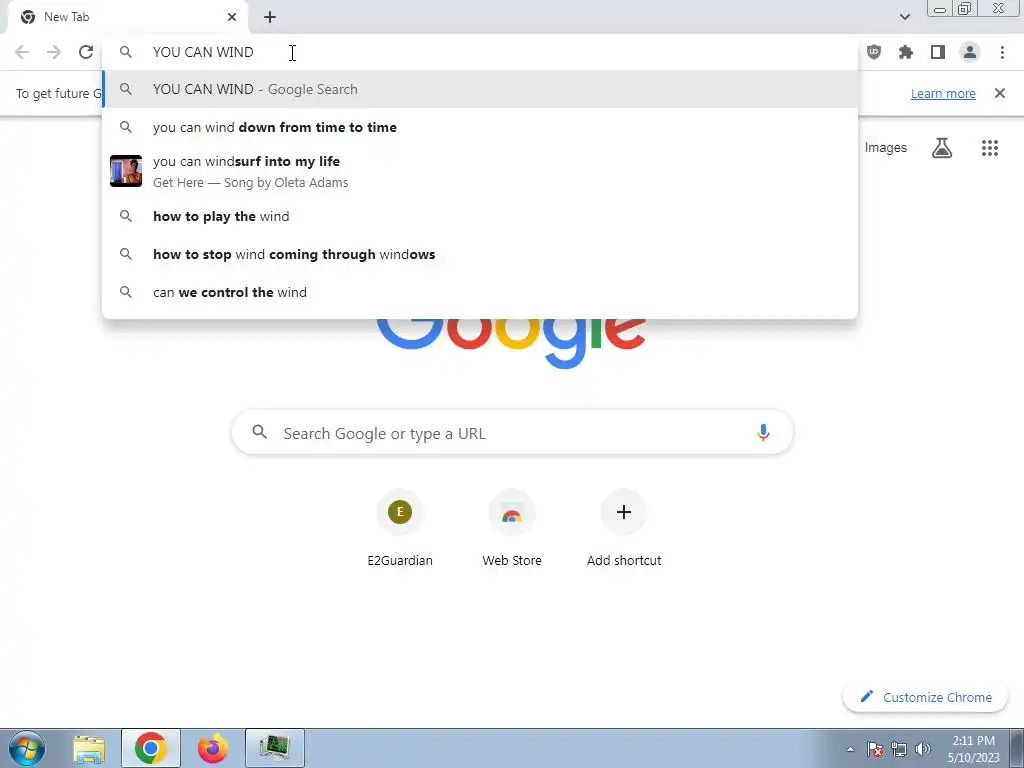The image size is (1024, 768).
Task: Choose 'how to play the wind' suggestion
Action: [480, 216]
